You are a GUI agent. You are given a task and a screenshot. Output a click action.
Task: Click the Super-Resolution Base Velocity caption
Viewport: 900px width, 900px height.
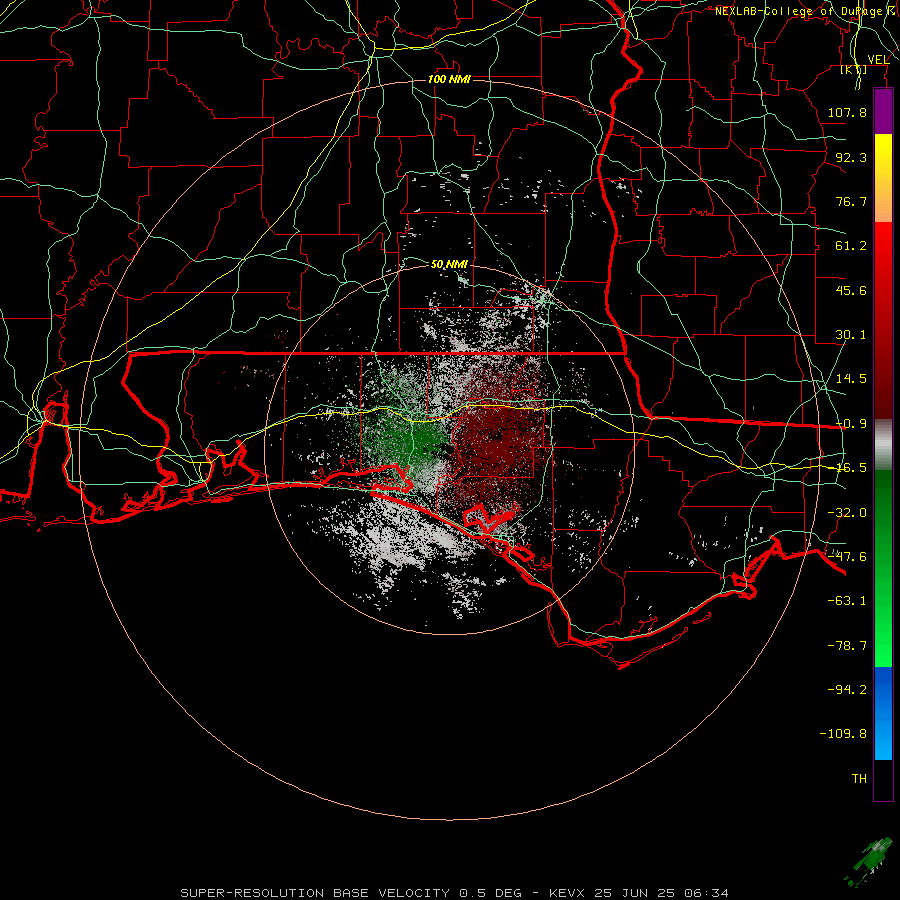click(x=455, y=893)
